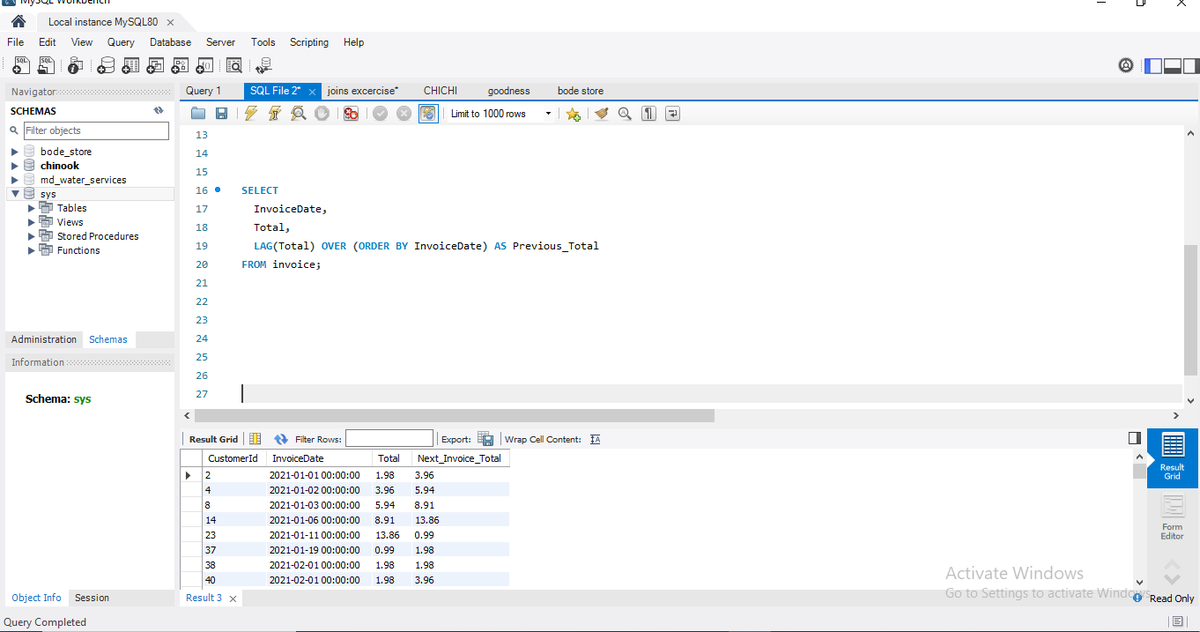Switch to the Session info tab

click(92, 598)
